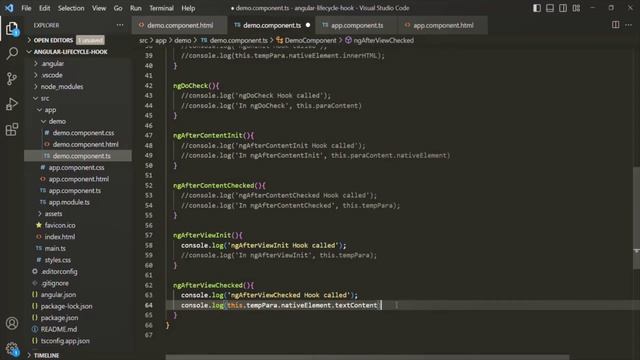
Task: Click the horizontal editor scrollbar
Action: coord(367,357)
